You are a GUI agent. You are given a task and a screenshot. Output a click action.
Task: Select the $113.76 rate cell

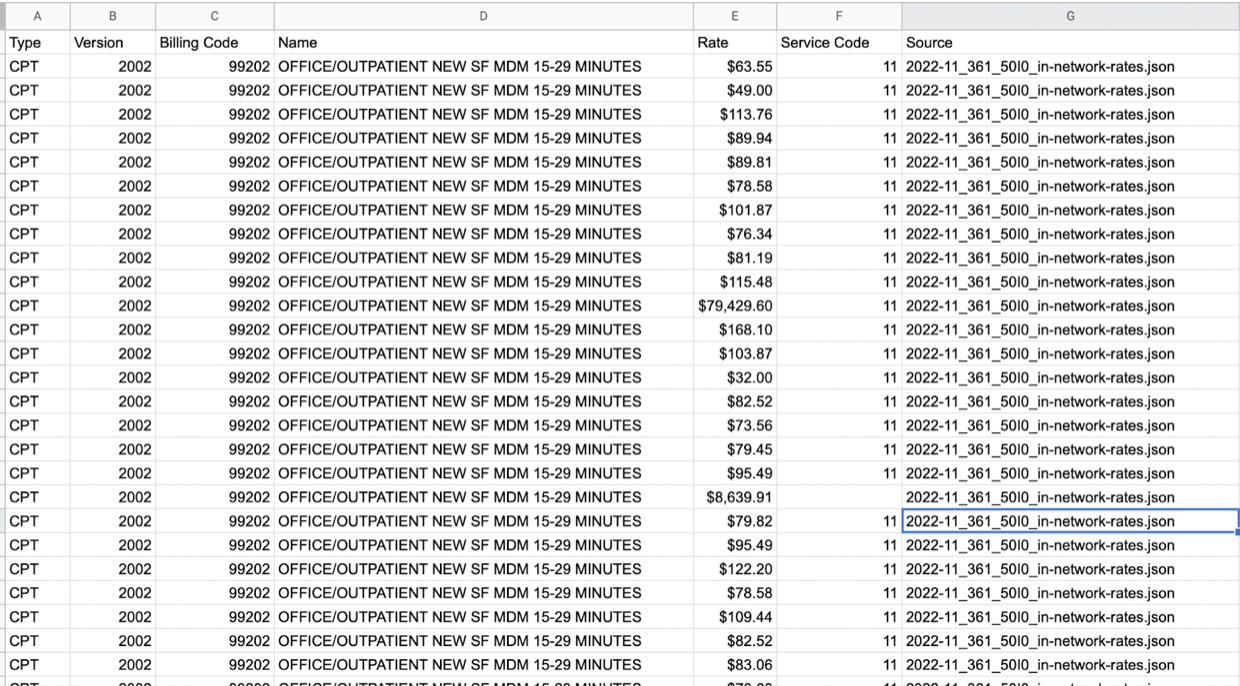click(x=735, y=114)
